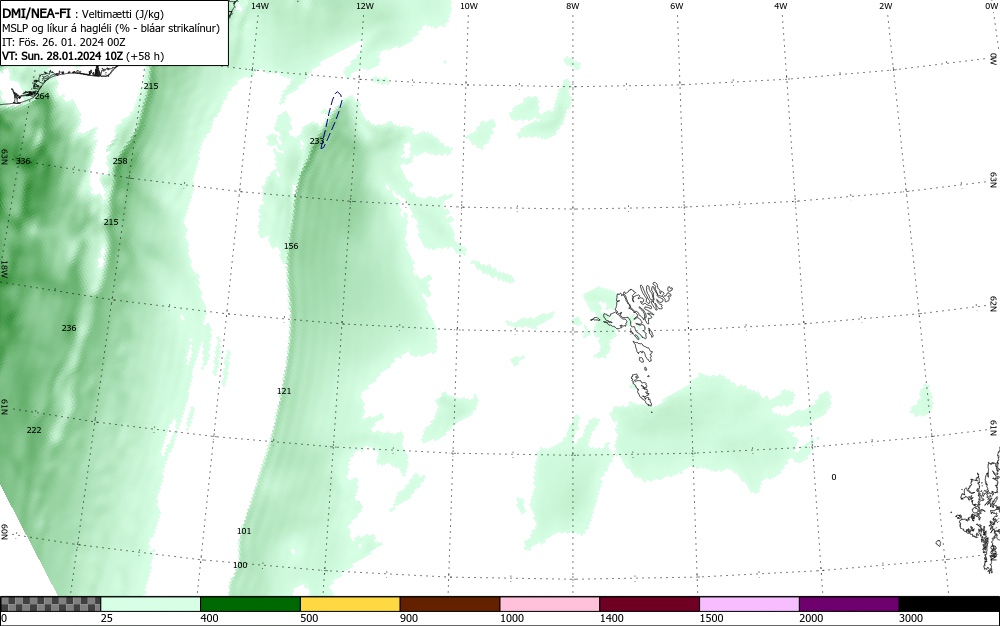Click the legend tick label 400
Image resolution: width=1000 pixels, height=626 pixels.
coord(209,618)
